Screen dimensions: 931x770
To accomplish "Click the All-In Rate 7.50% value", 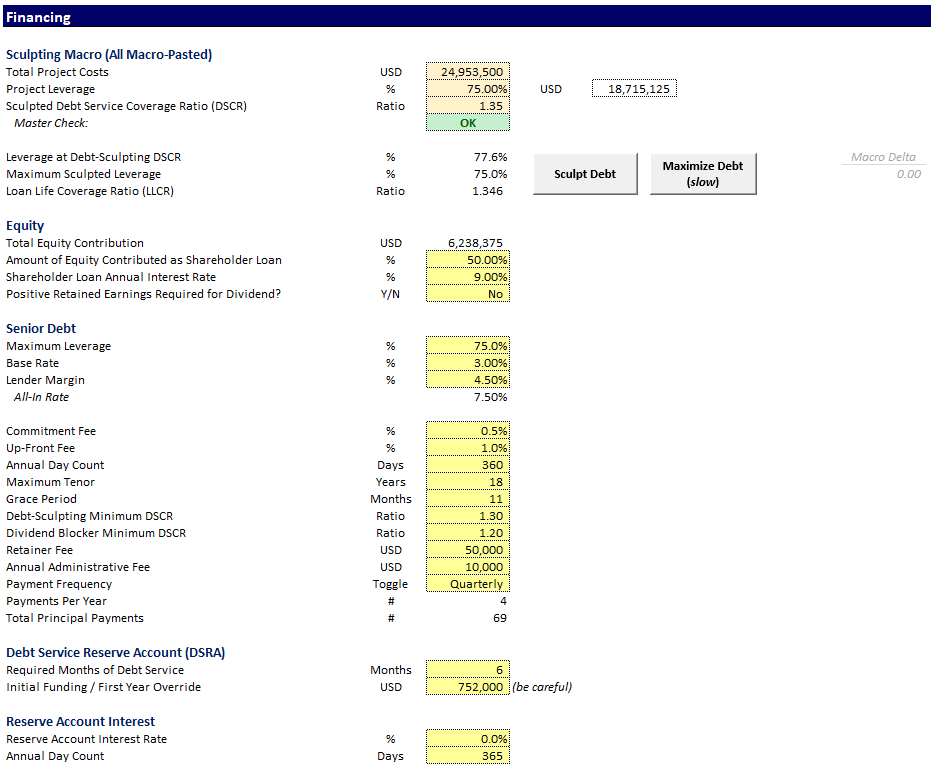I will [x=490, y=397].
